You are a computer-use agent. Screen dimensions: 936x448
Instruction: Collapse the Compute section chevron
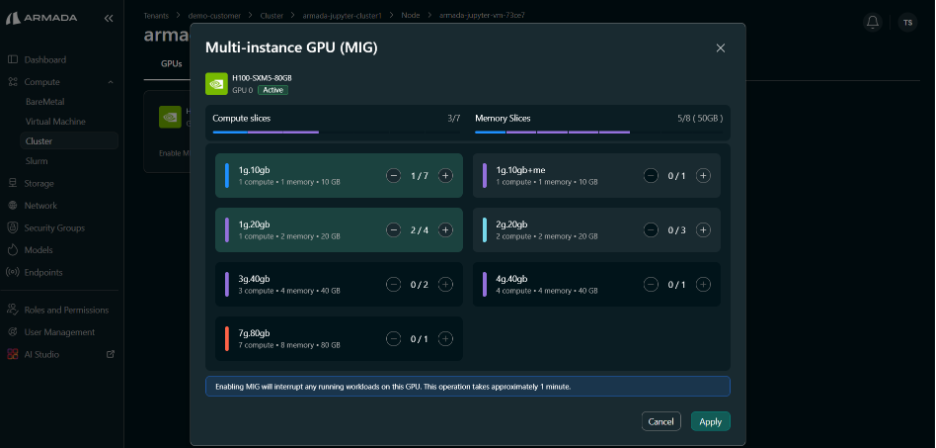click(110, 82)
